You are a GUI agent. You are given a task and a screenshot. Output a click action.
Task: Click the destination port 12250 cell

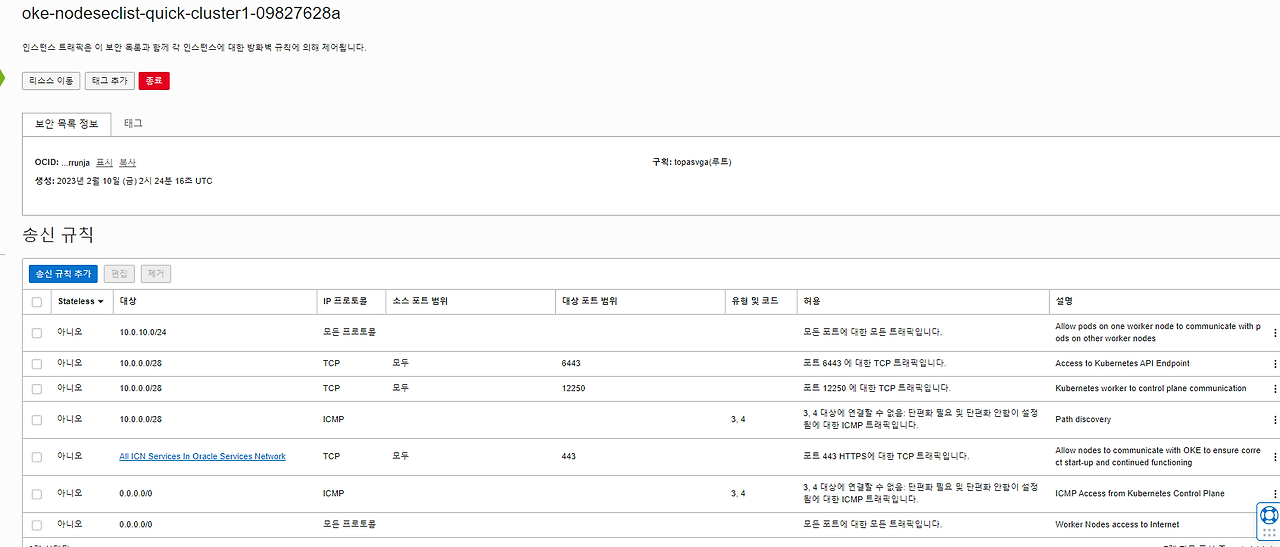point(574,389)
